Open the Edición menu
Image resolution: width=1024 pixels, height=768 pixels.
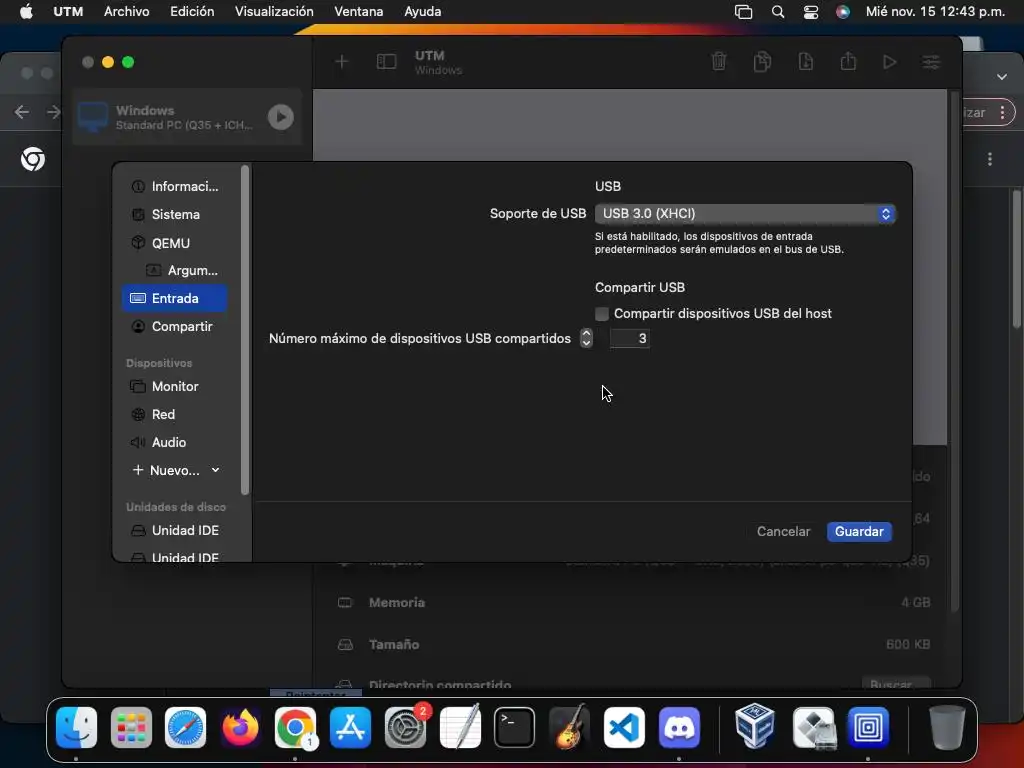(x=192, y=12)
